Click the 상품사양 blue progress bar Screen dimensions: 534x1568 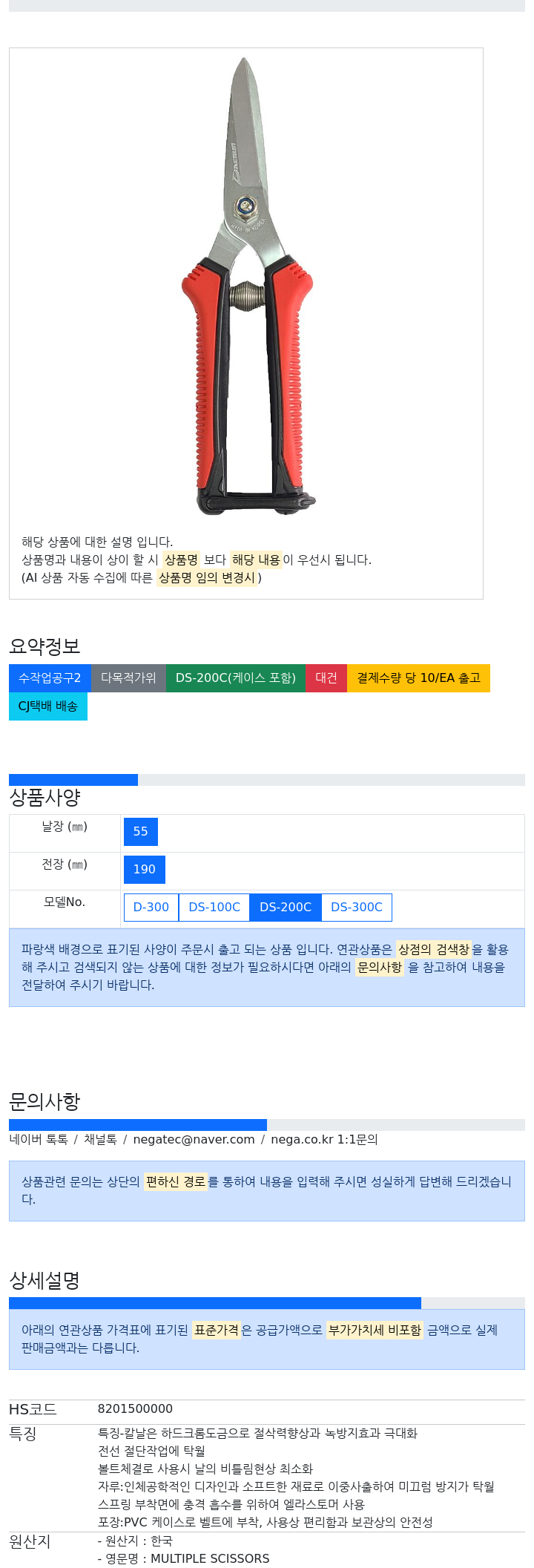[73, 780]
